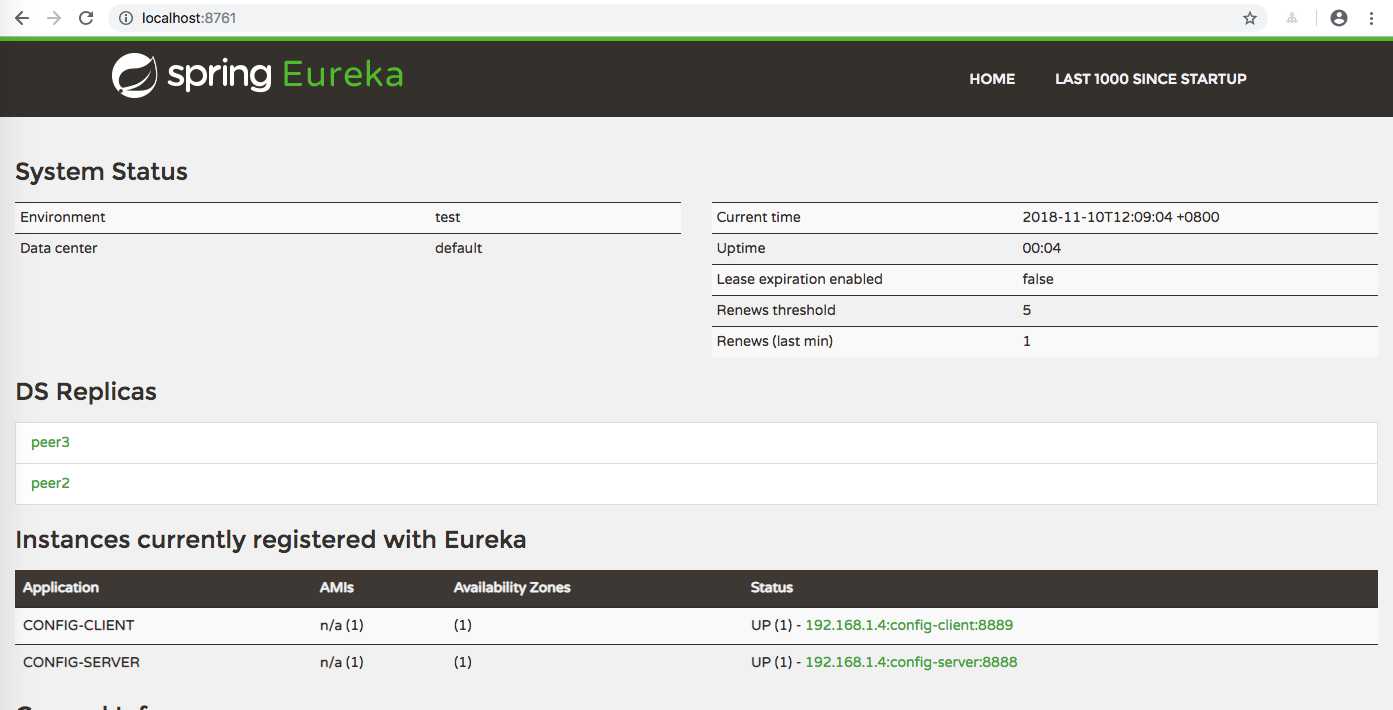Viewport: 1393px width, 710px height.
Task: Select the n/a (1) cell in CONFIG-CLIENT row
Action: click(342, 625)
